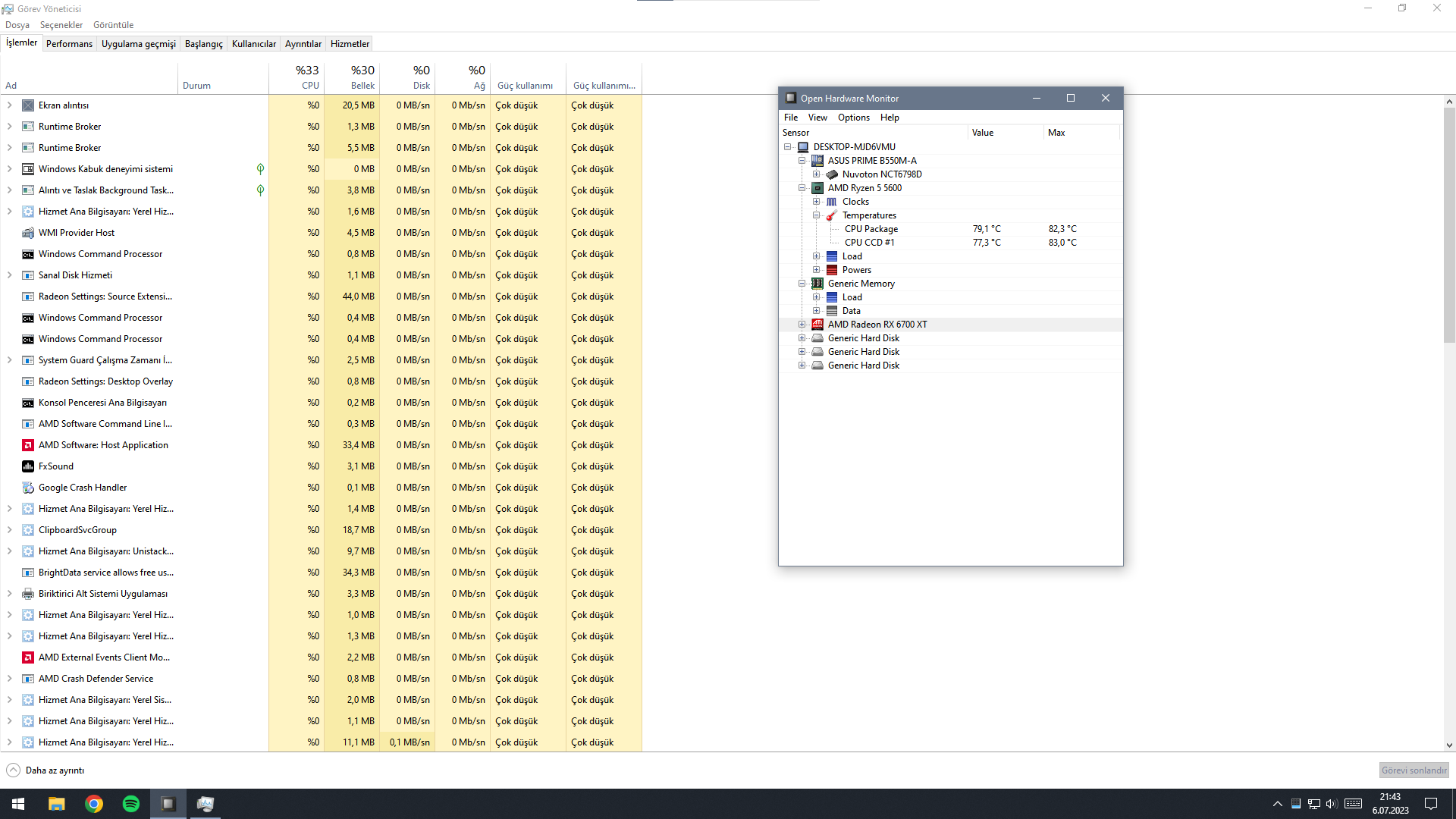Open the Dosya menu
Viewport: 1456px width, 819px height.
tap(17, 25)
